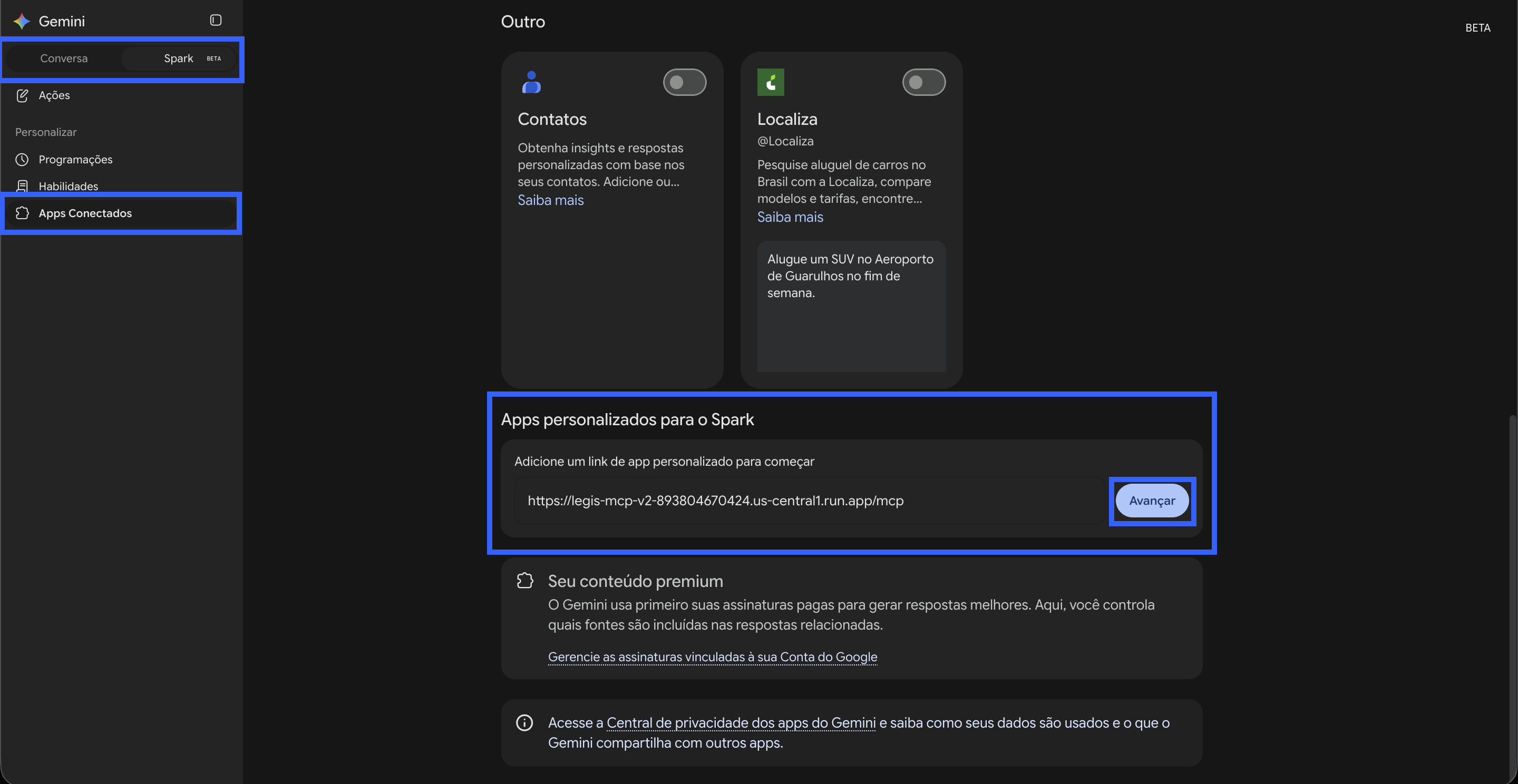The width and height of the screenshot is (1518, 784).
Task: Switch to the Spark beta tab
Action: 179,58
